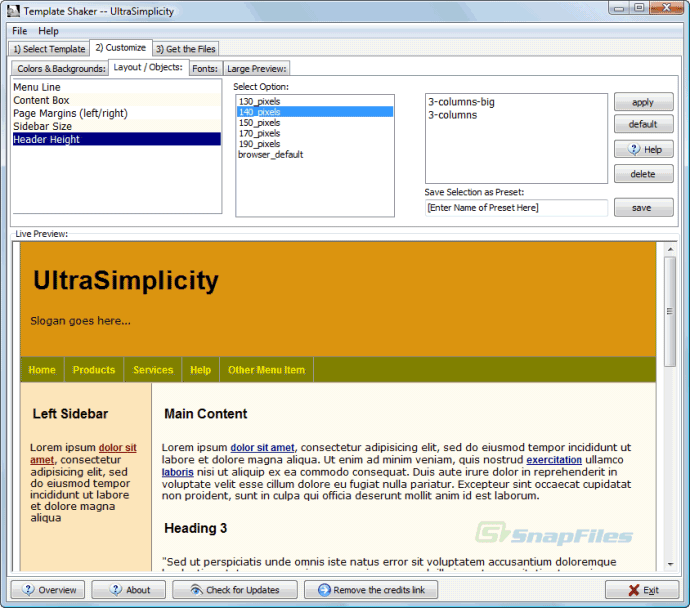Click the 'Slogan goes here...' text
This screenshot has width=690, height=608.
click(80, 321)
